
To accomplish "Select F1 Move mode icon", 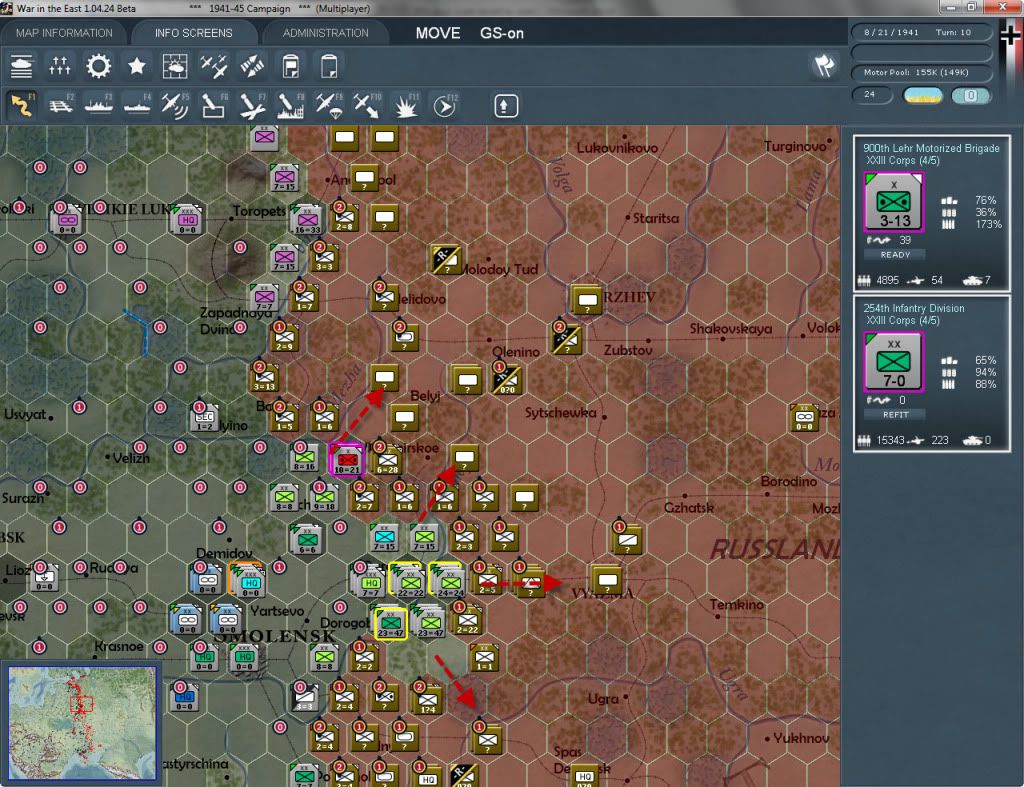I will [x=22, y=105].
